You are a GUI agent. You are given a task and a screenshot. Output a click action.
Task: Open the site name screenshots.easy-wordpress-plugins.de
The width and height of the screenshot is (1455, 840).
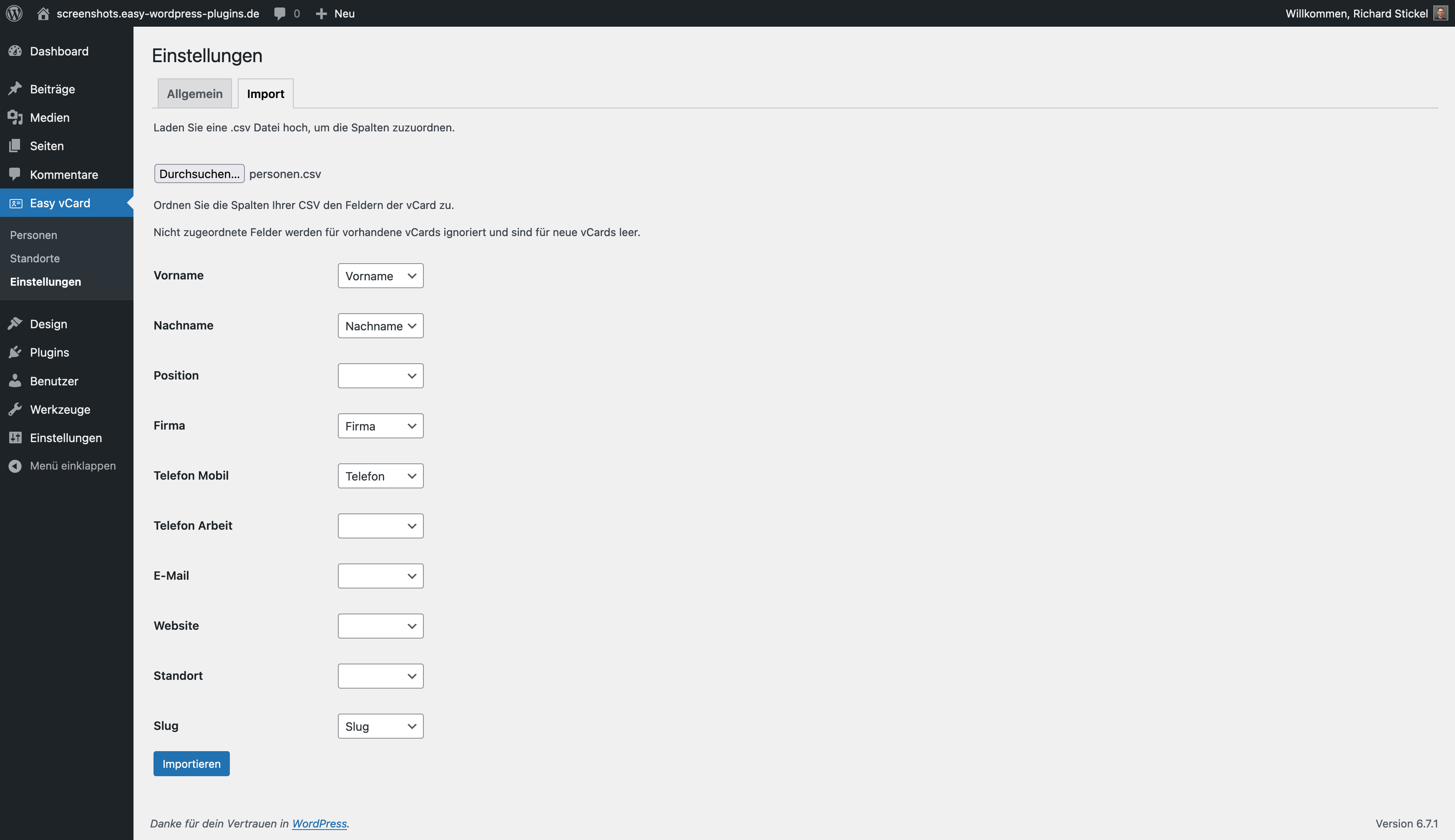(x=158, y=14)
